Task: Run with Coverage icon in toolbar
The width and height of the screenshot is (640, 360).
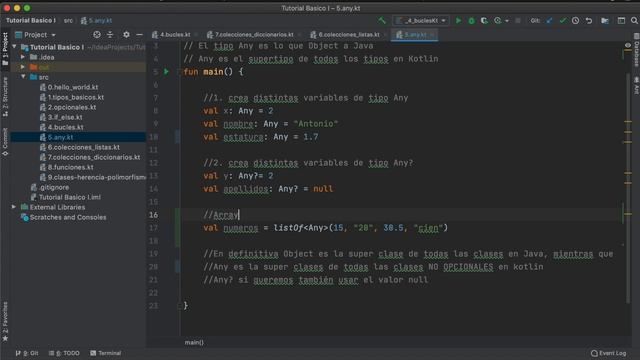Action: 484,20
